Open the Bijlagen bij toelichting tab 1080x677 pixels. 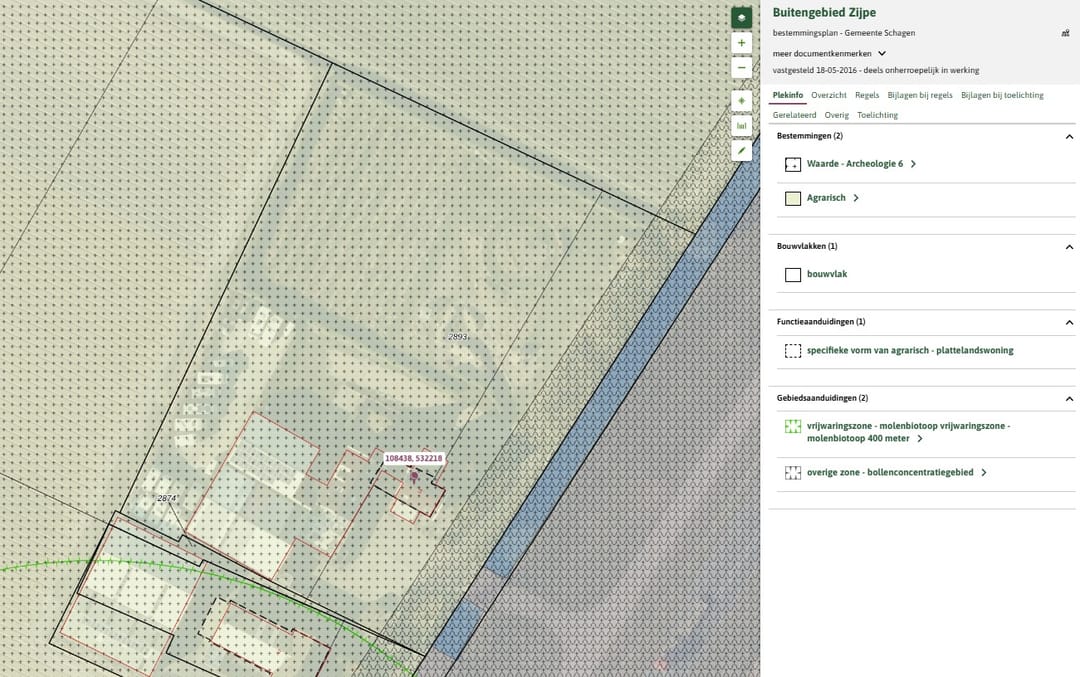pos(1002,95)
